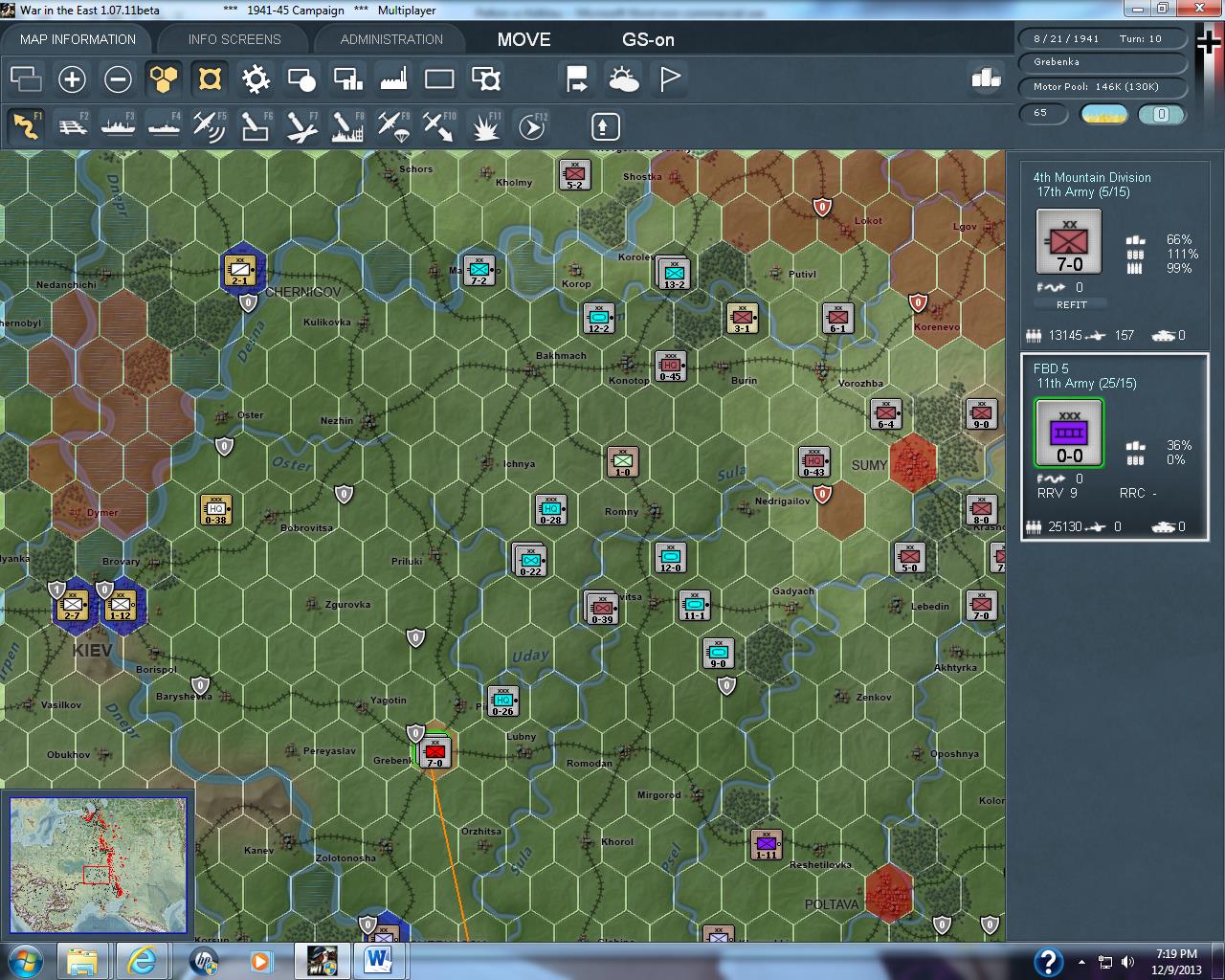The image size is (1225, 980).
Task: Click the empty rectangle toolbar icon
Action: point(439,78)
